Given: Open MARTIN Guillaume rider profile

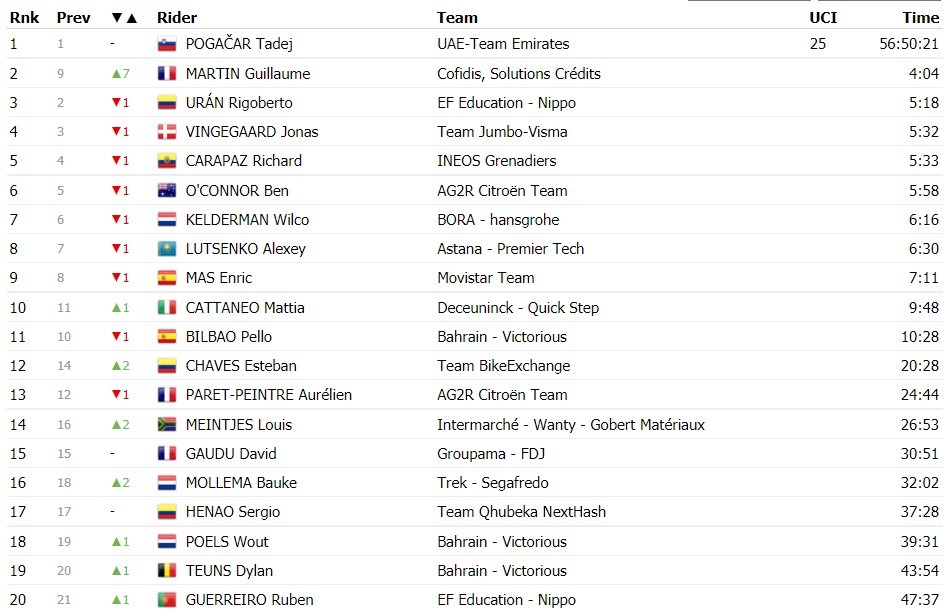Looking at the screenshot, I should [x=248, y=73].
